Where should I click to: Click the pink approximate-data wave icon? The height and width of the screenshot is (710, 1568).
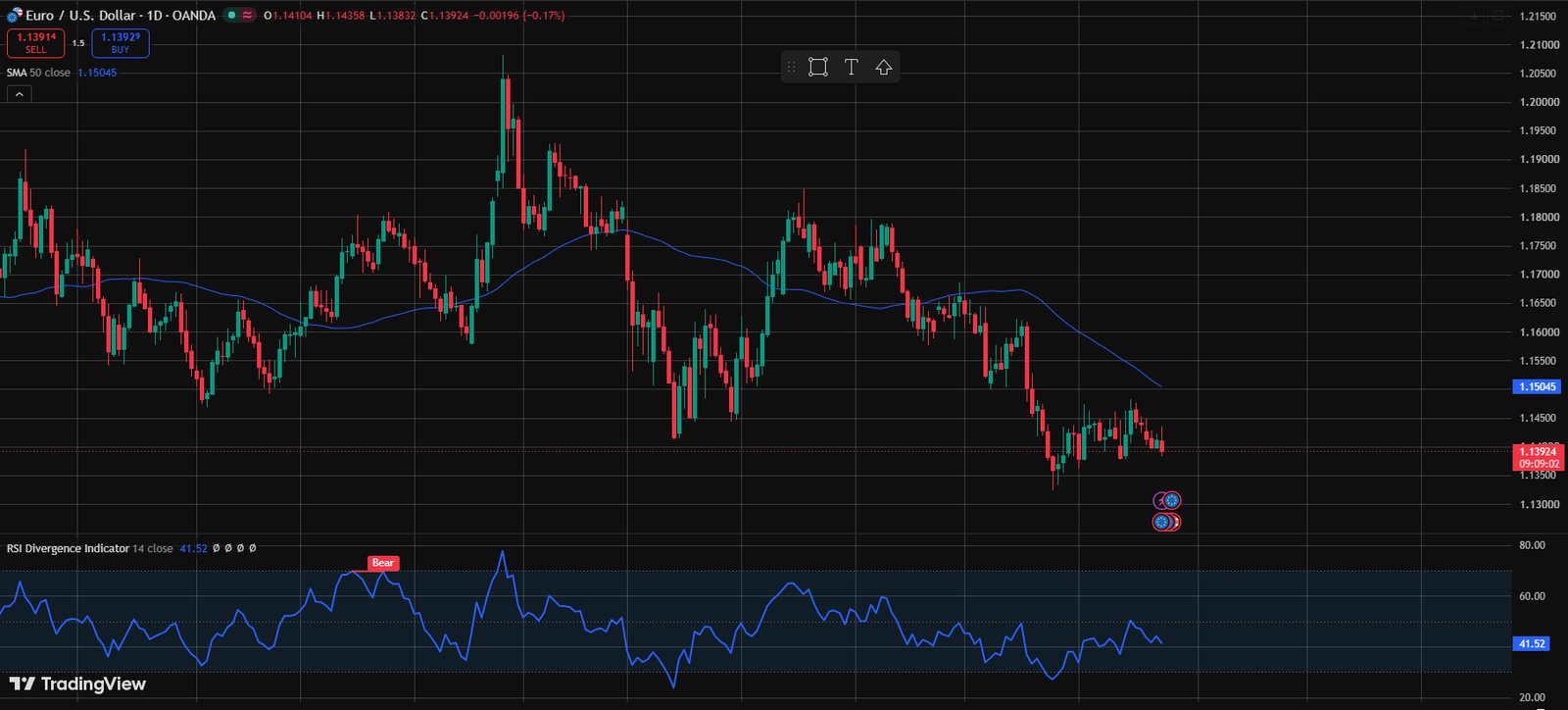click(x=248, y=15)
